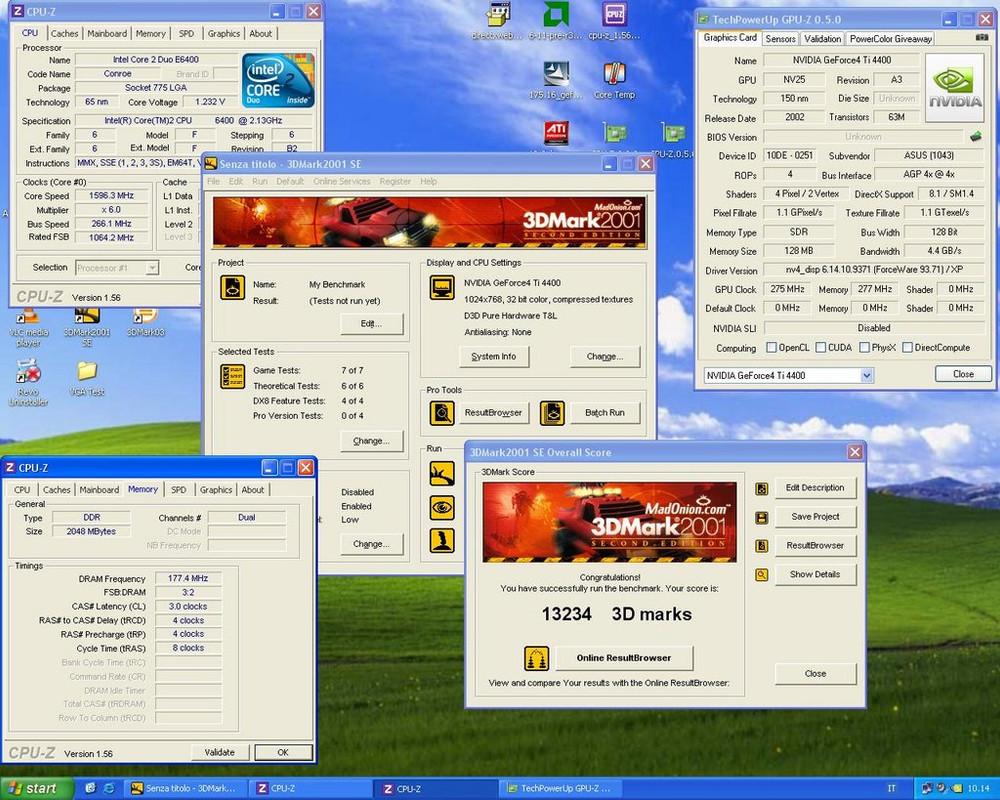Open the VLC media player desktop shortcut
Viewport: 1000px width, 800px height.
(28, 327)
